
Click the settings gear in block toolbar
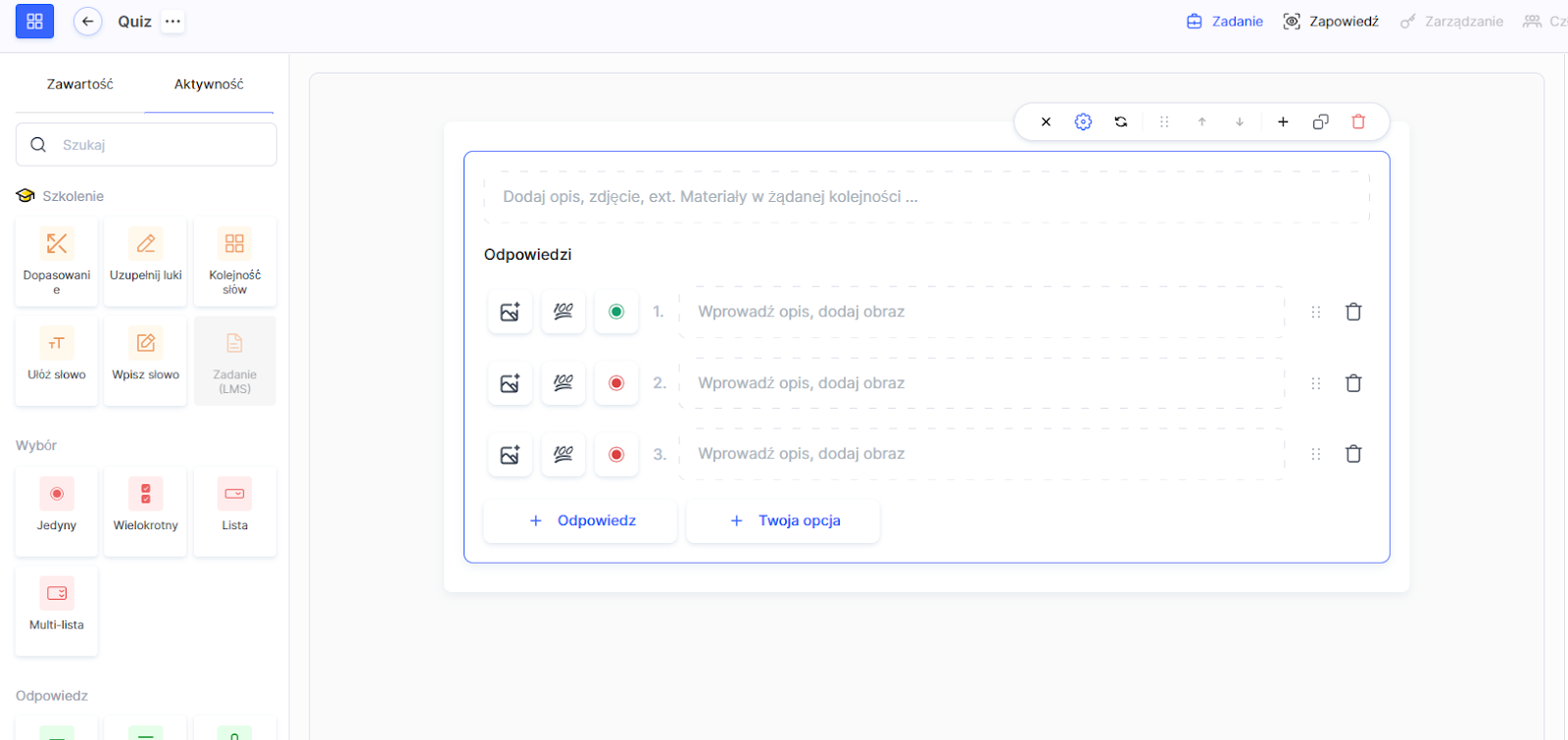pos(1083,122)
